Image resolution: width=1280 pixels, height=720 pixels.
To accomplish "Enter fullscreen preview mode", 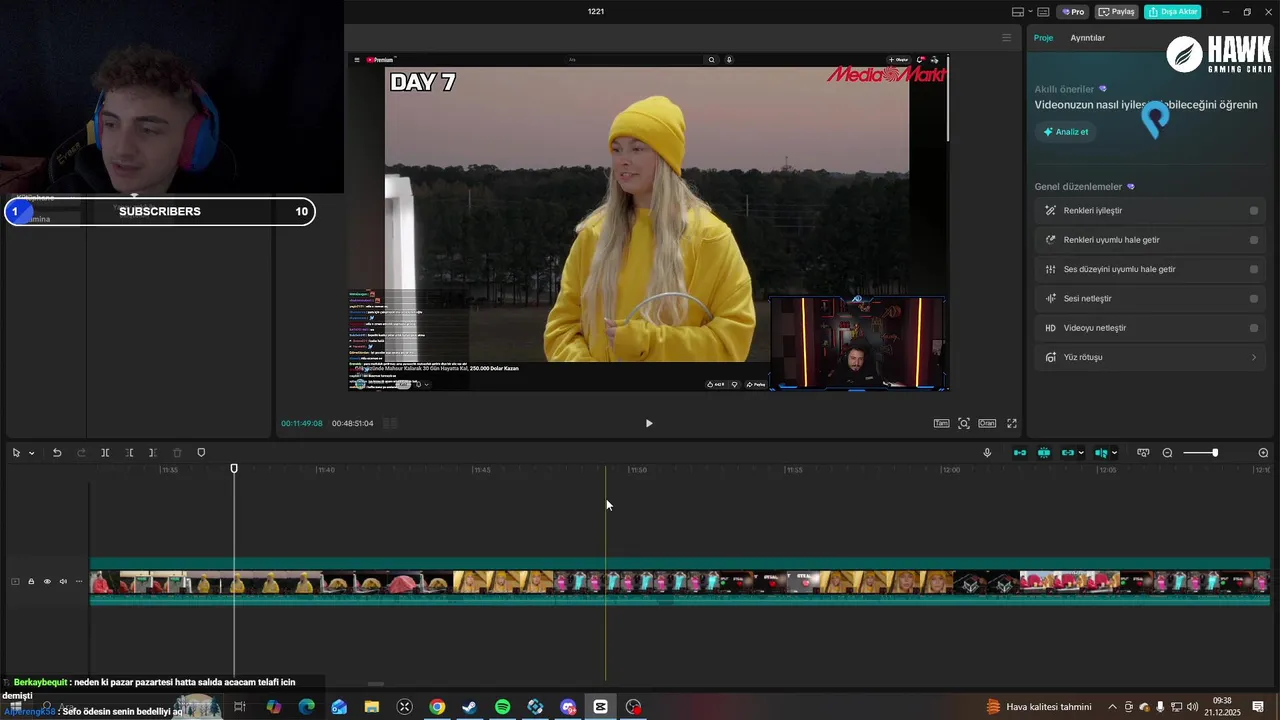I will [x=1012, y=423].
